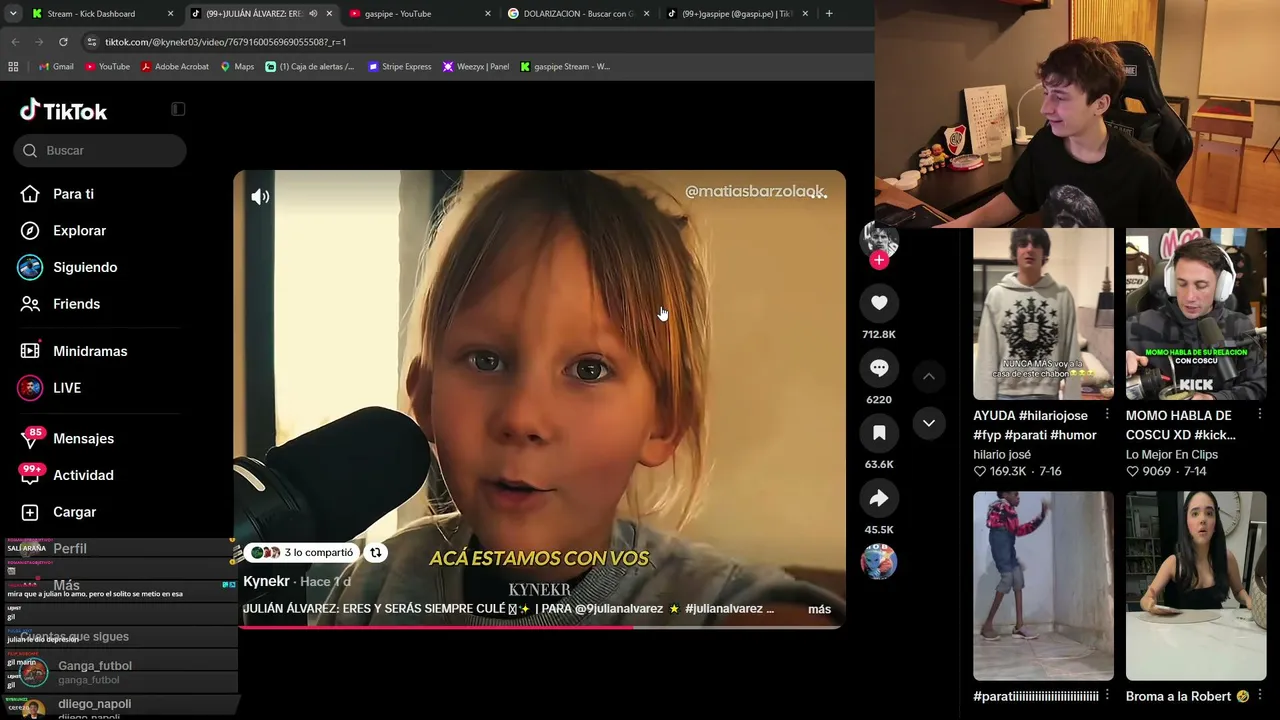This screenshot has width=1280, height=720.
Task: Go to previous video with up chevron
Action: click(x=929, y=376)
